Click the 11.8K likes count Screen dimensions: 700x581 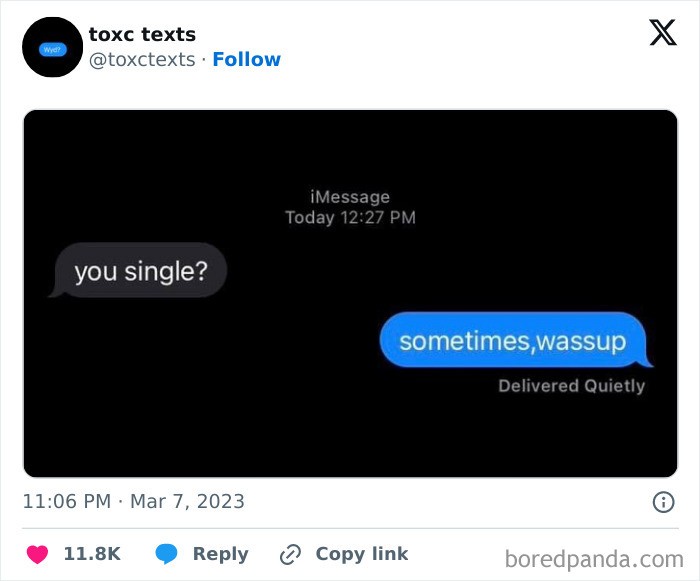tap(92, 554)
